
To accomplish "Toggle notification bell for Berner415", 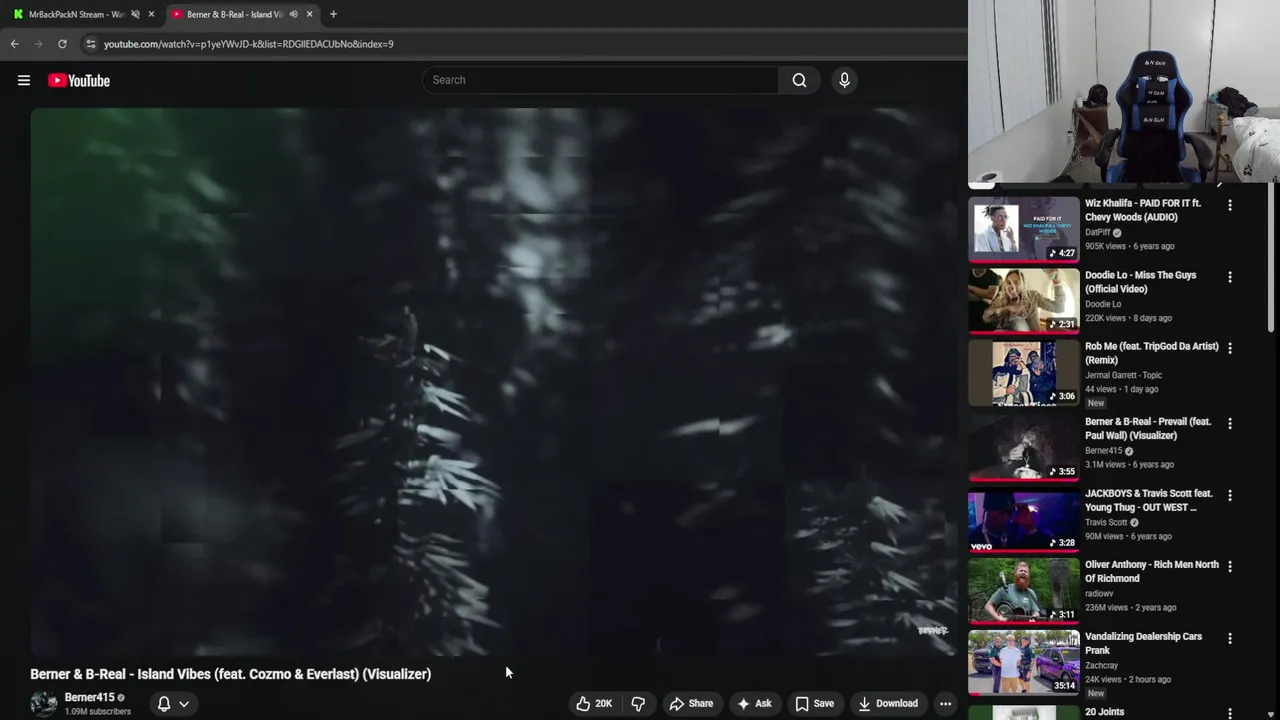I will (x=164, y=704).
